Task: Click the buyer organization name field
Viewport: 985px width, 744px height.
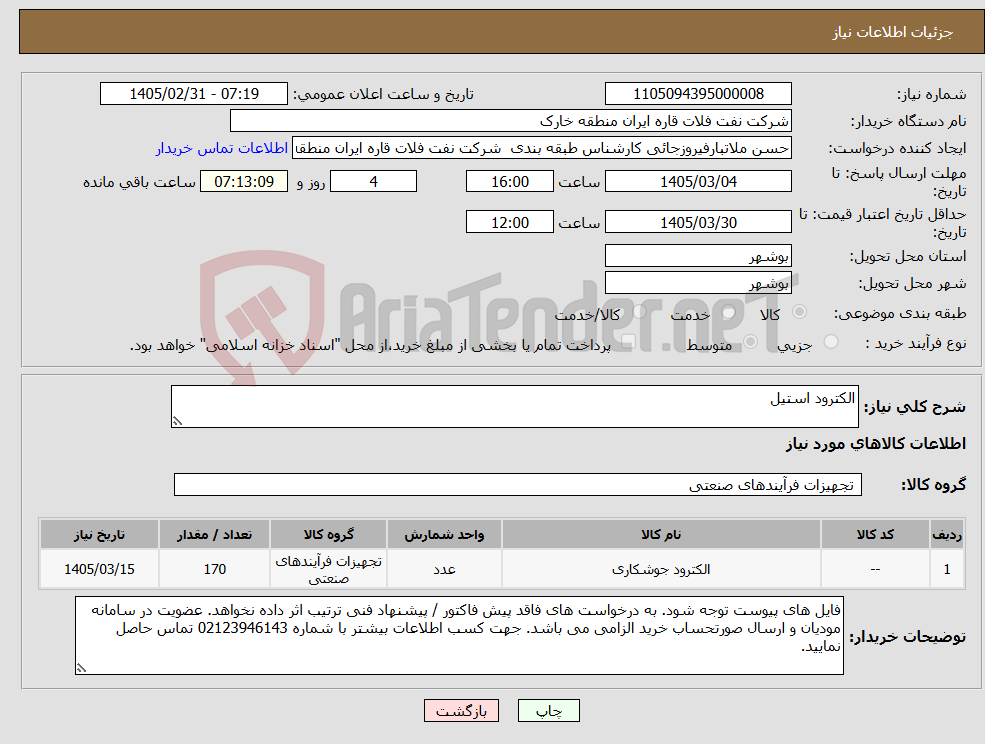Action: (x=511, y=121)
